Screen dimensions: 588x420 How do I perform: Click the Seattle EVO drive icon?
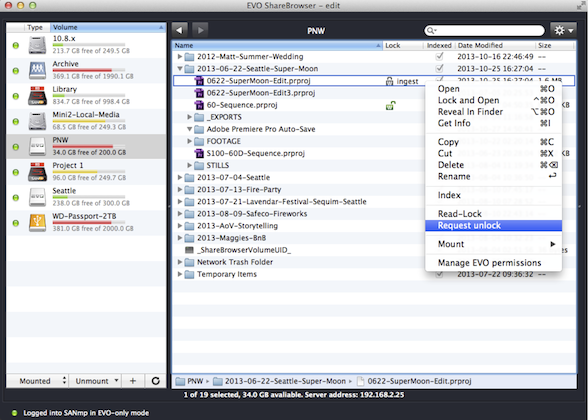[x=38, y=197]
